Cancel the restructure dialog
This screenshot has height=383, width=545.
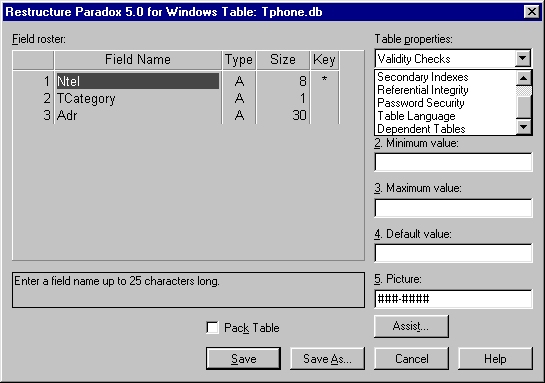pos(412,358)
